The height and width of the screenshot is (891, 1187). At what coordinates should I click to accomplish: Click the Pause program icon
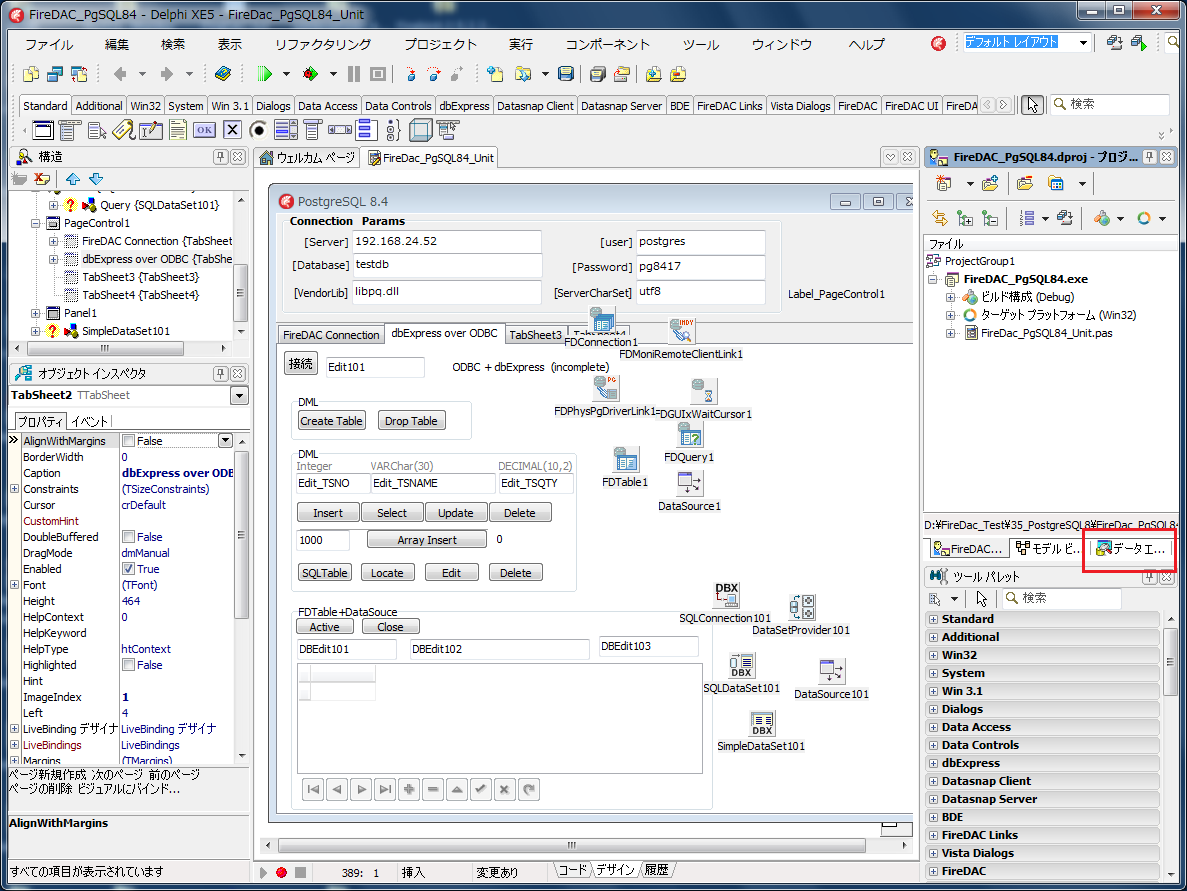coord(354,74)
